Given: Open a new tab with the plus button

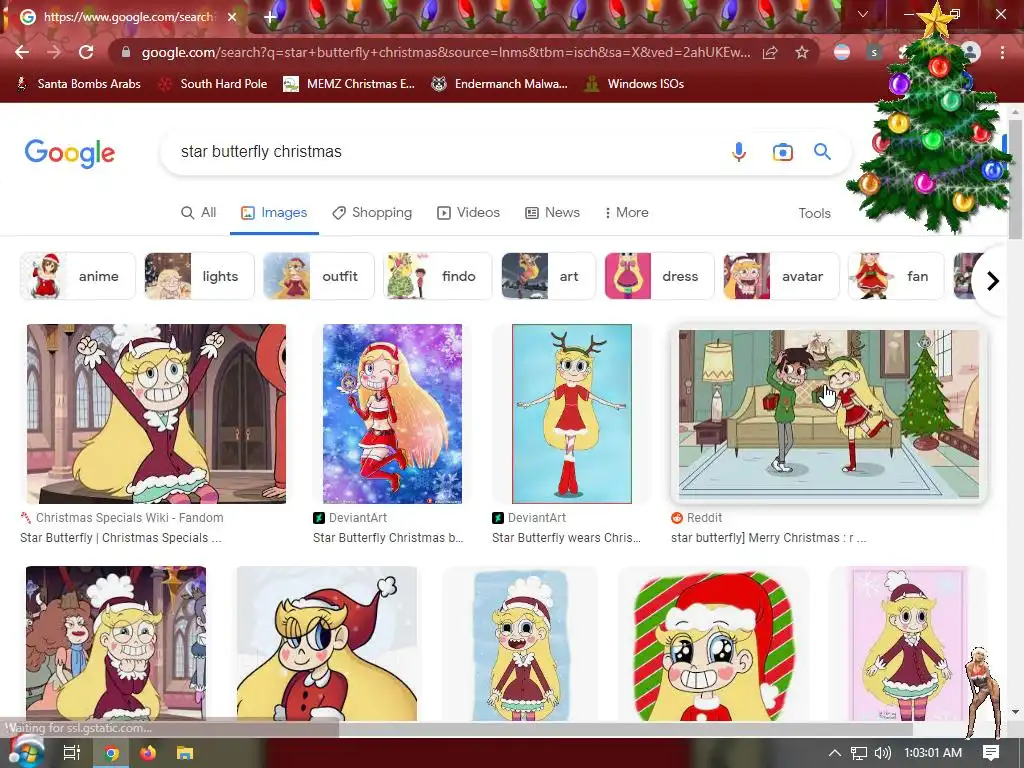Looking at the screenshot, I should [270, 17].
